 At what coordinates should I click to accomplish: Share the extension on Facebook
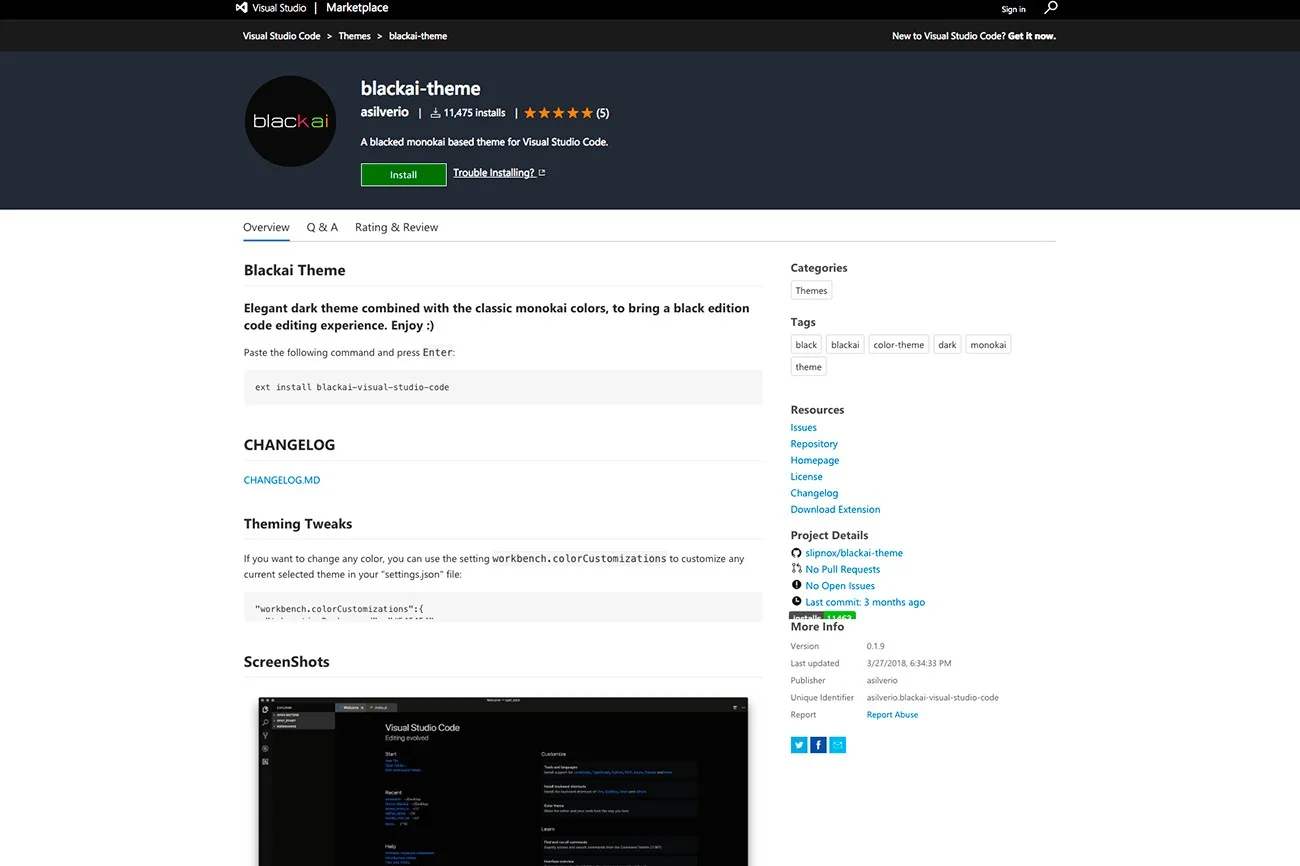[x=818, y=745]
